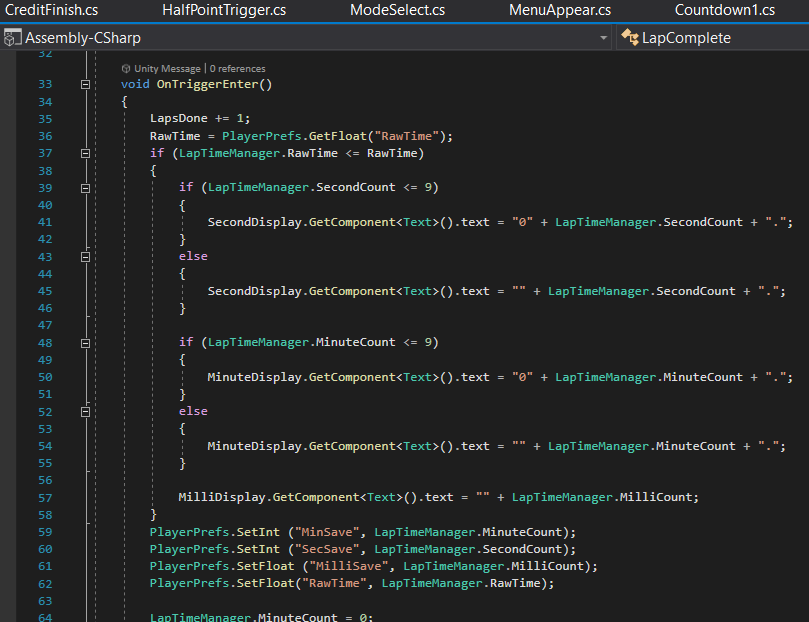The height and width of the screenshot is (622, 809).
Task: Click MinuteDisplay on line 54
Action: pyautogui.click(x=254, y=446)
